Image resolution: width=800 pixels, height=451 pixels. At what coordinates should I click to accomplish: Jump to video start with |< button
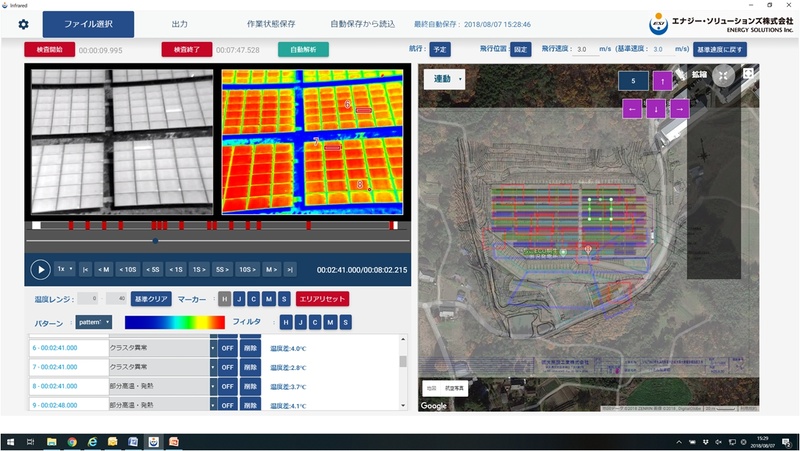86,269
